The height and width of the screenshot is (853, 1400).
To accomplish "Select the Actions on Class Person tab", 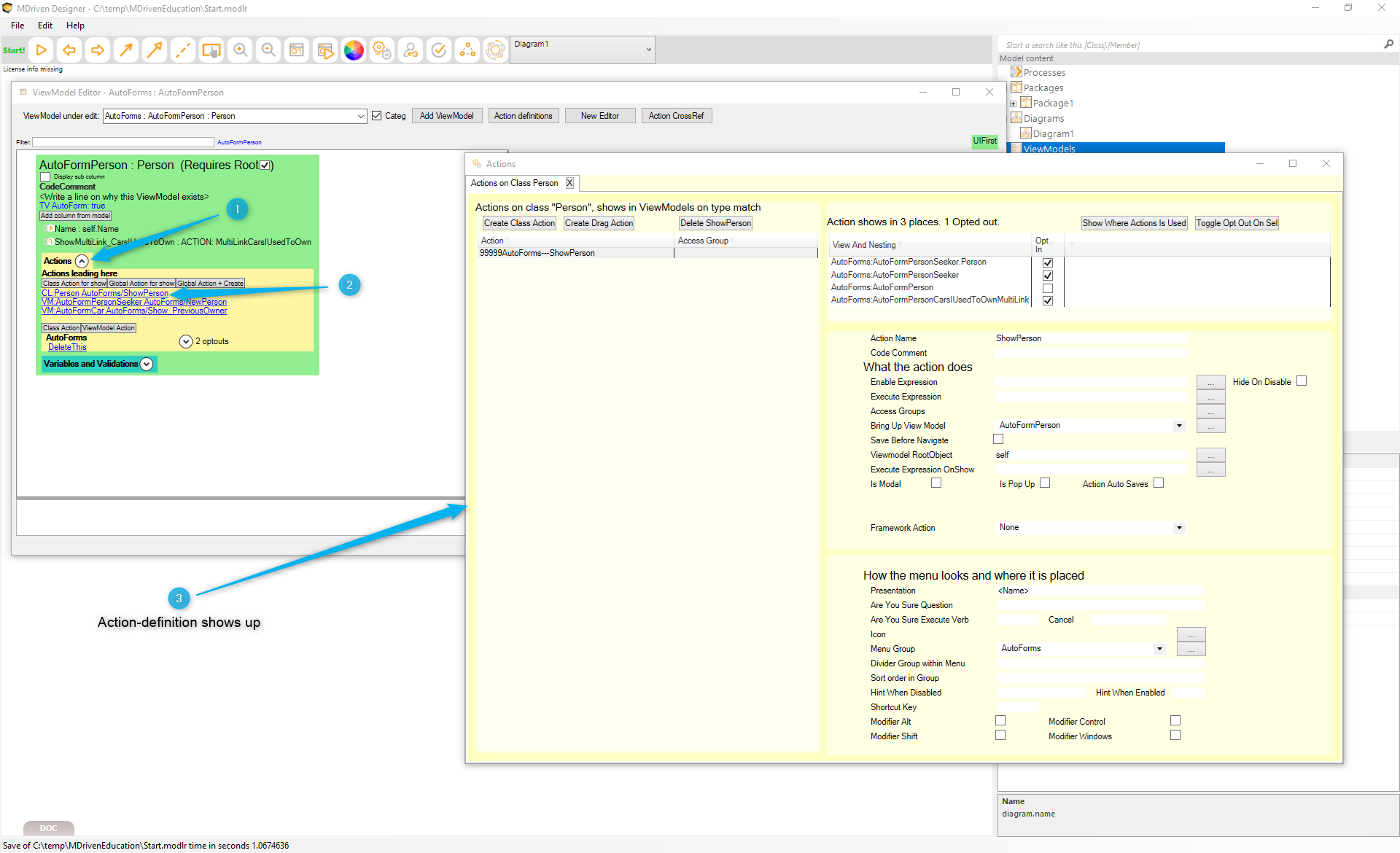I will pyautogui.click(x=515, y=183).
